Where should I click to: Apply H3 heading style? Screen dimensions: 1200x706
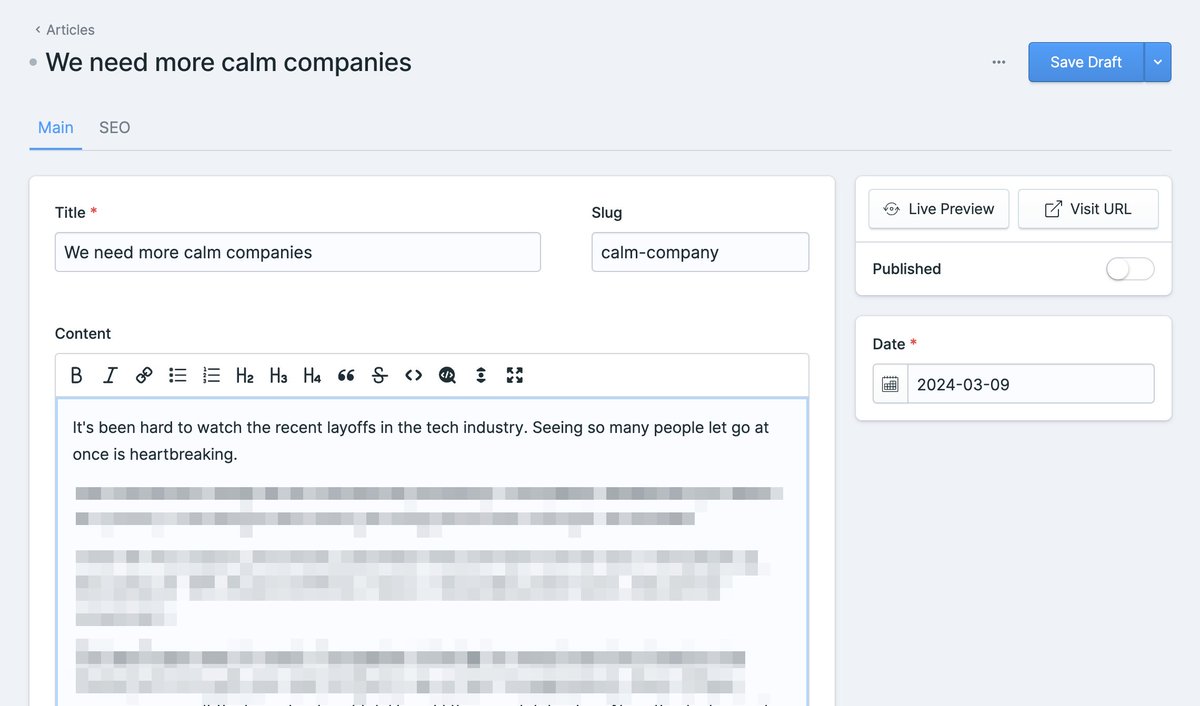tap(279, 375)
